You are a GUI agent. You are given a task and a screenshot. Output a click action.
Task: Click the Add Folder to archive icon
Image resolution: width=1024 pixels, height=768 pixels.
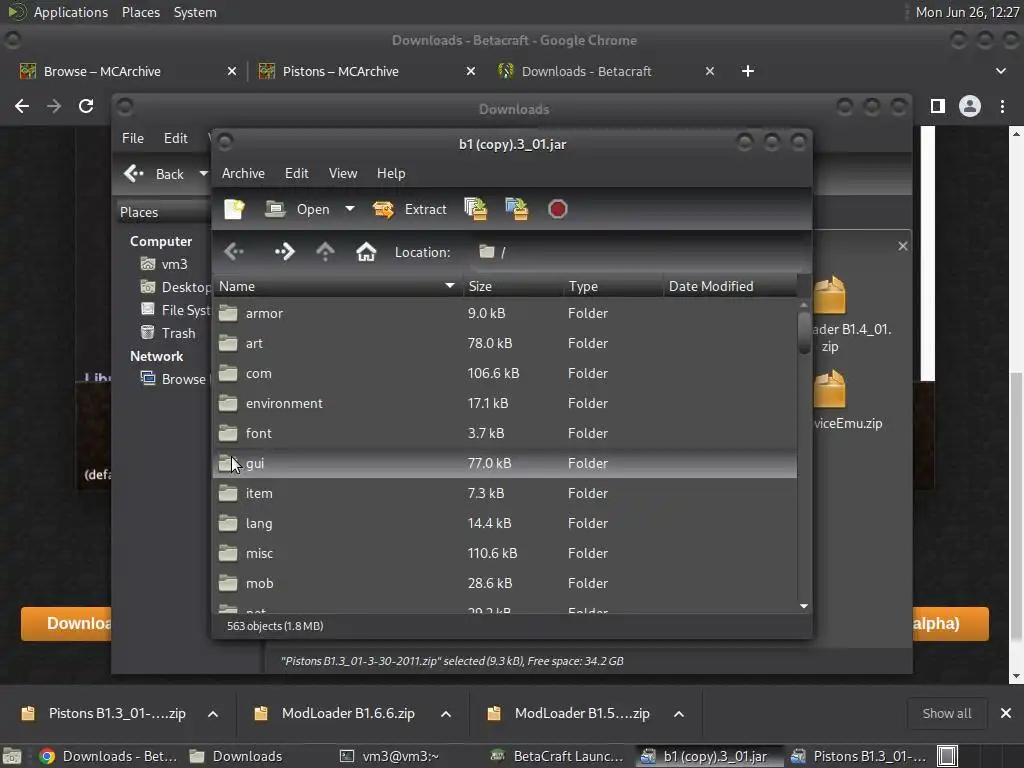click(x=517, y=209)
